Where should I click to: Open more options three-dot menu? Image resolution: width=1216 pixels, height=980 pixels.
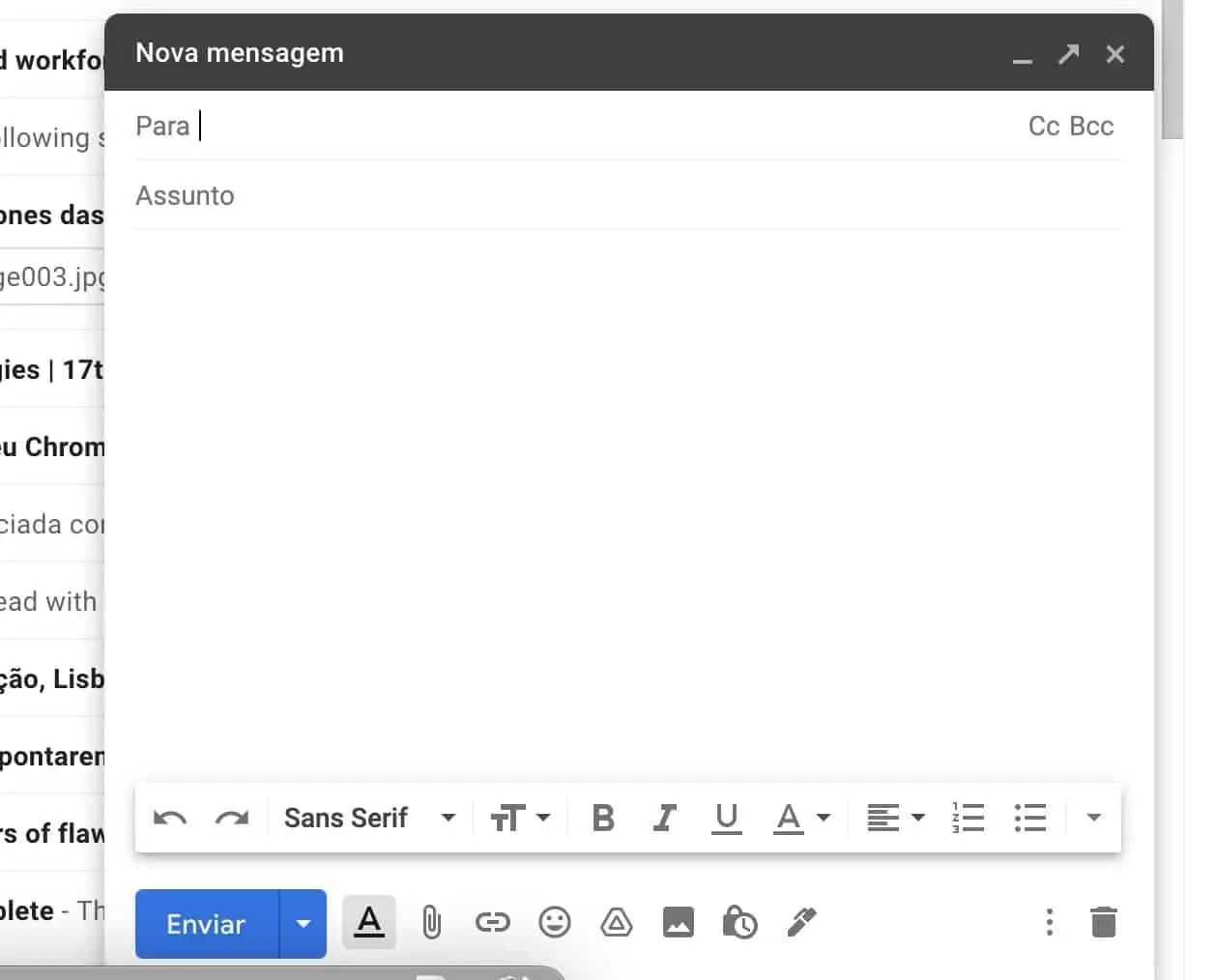(1050, 922)
